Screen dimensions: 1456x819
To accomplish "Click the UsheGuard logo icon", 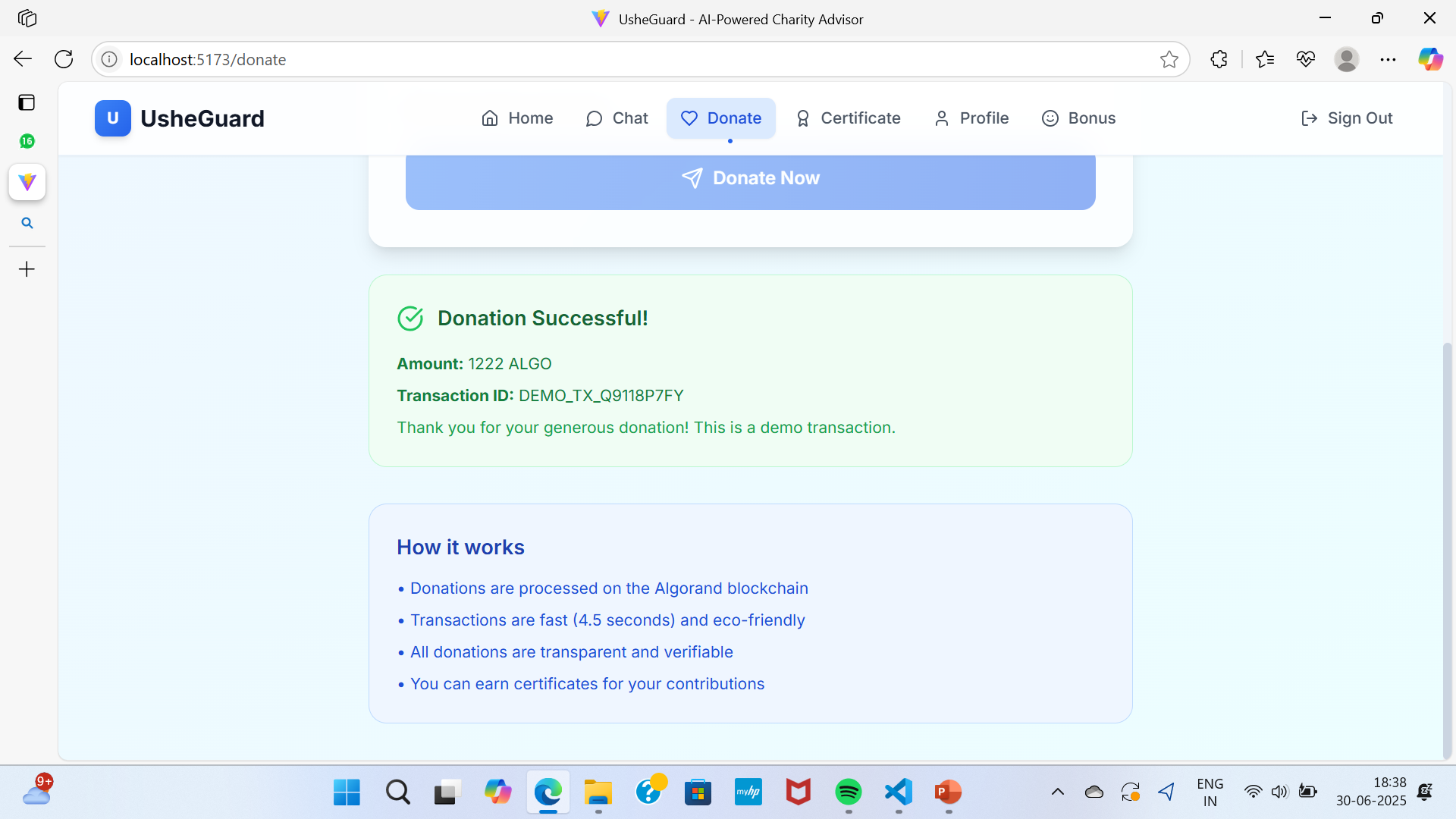I will (112, 118).
